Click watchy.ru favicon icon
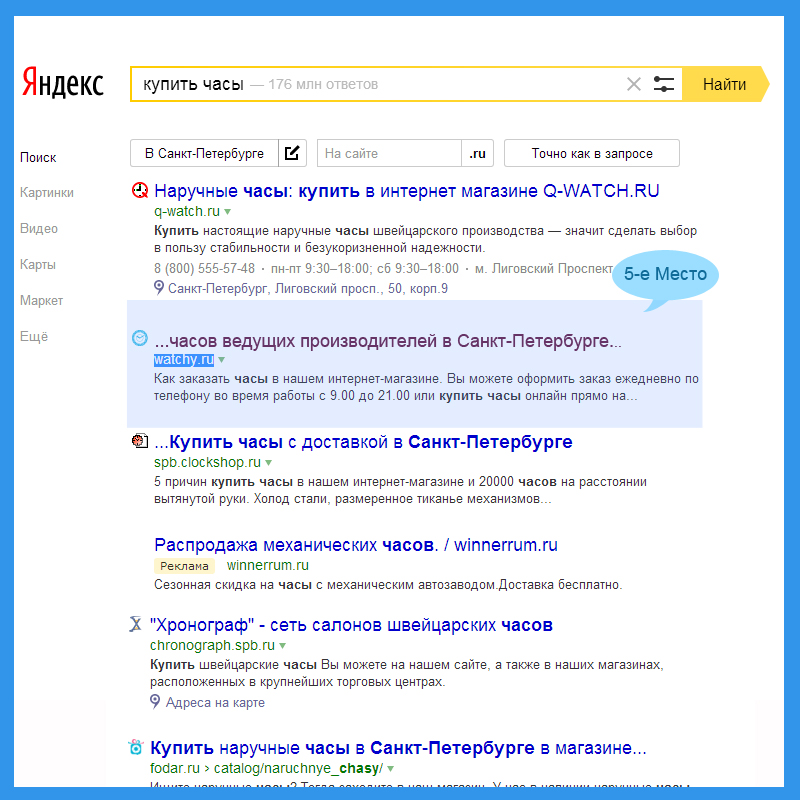The height and width of the screenshot is (800, 800). [x=140, y=338]
